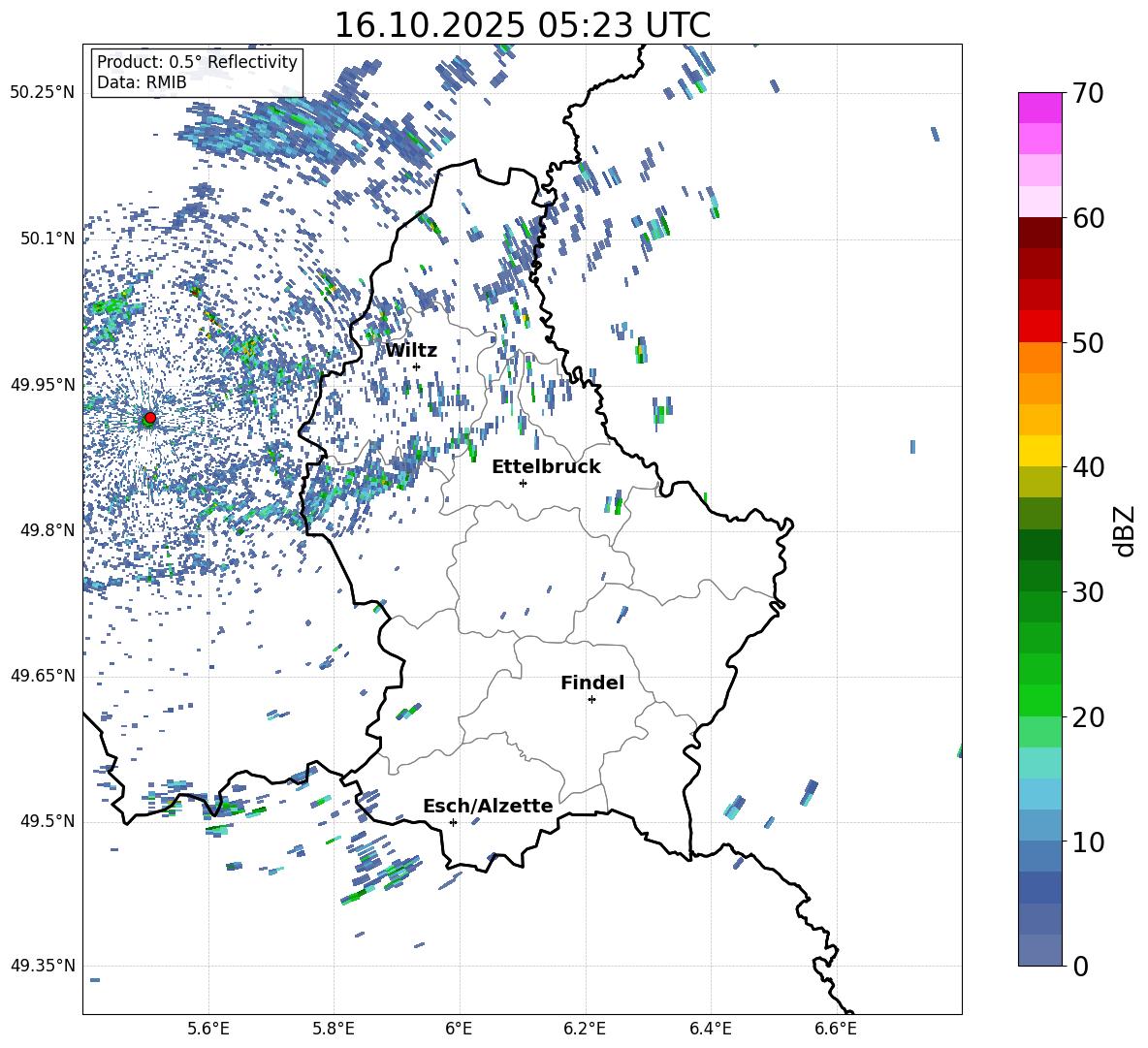
Task: Click the 50.25°N latitude tick label
Action: [x=43, y=93]
